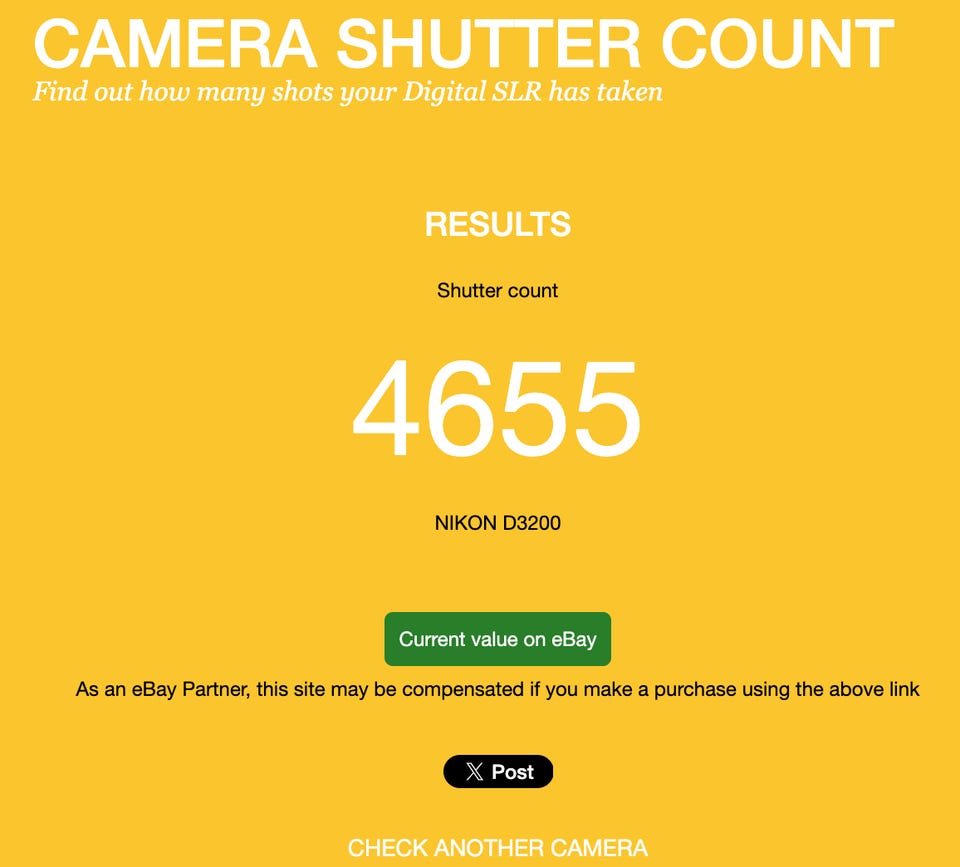Click "Digital SLR" in the italic tagline
The image size is (960, 867).
point(472,92)
